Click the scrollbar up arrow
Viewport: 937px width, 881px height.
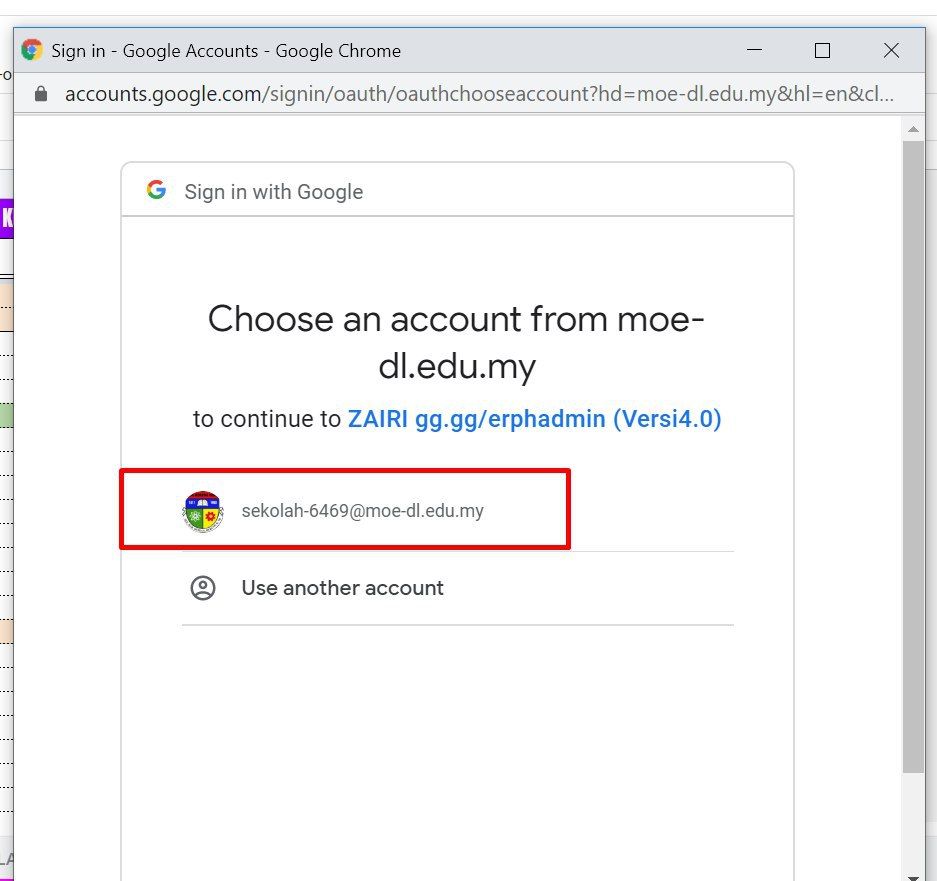[913, 129]
